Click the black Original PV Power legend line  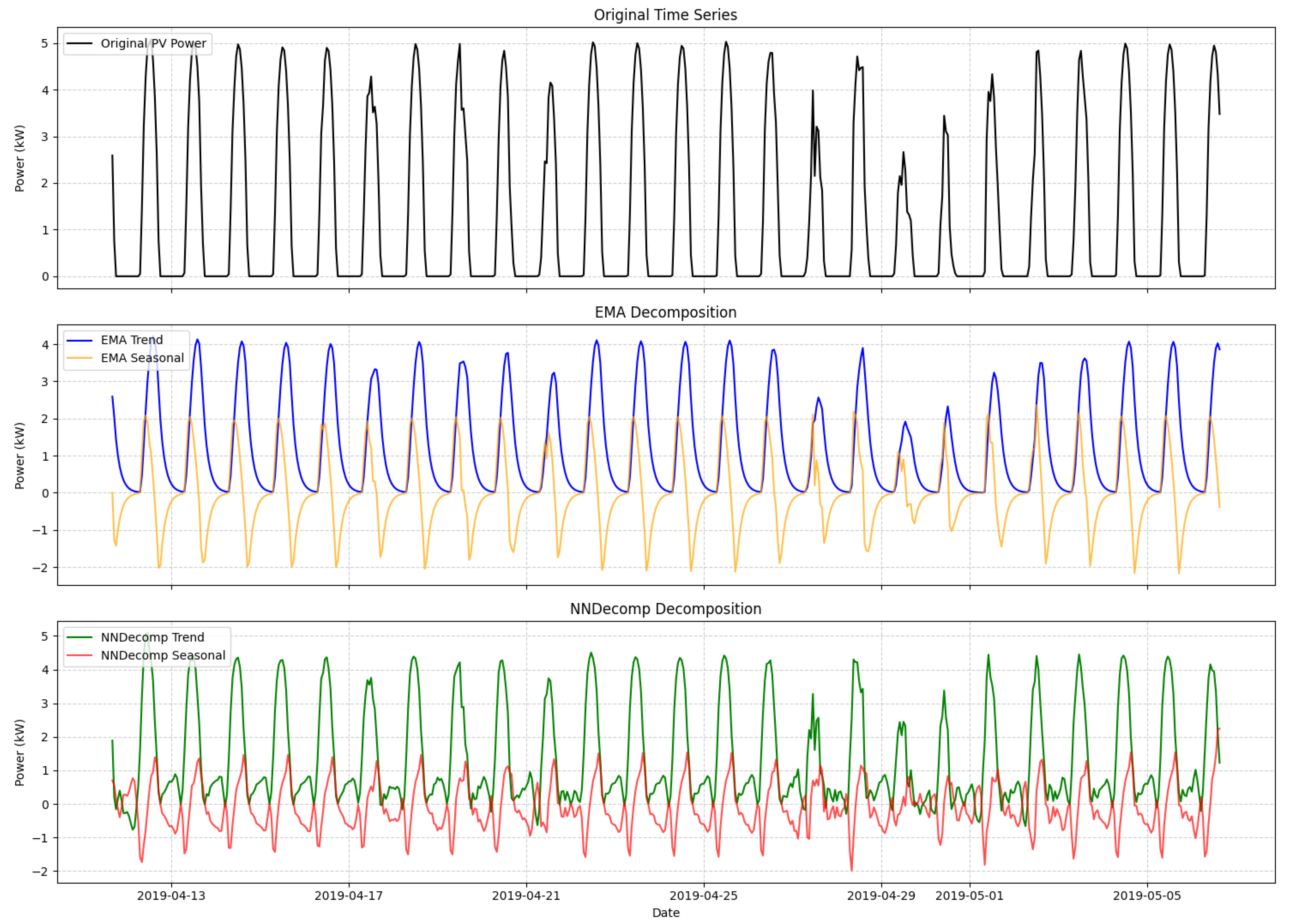coord(80,43)
